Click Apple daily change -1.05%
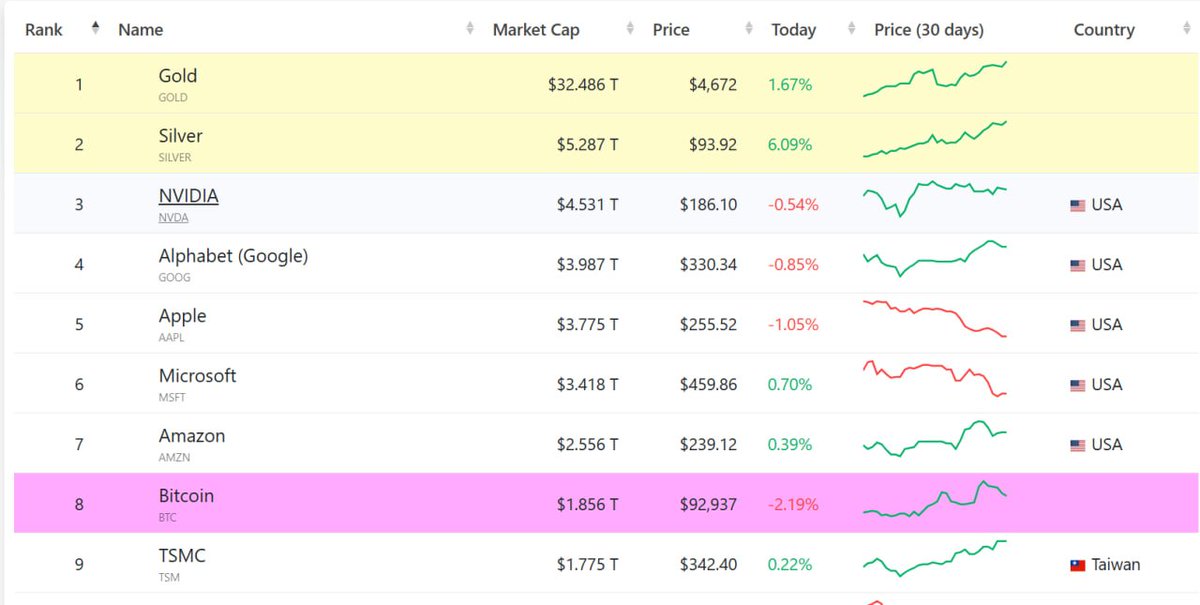Screen dimensions: 1200x605 click(793, 325)
